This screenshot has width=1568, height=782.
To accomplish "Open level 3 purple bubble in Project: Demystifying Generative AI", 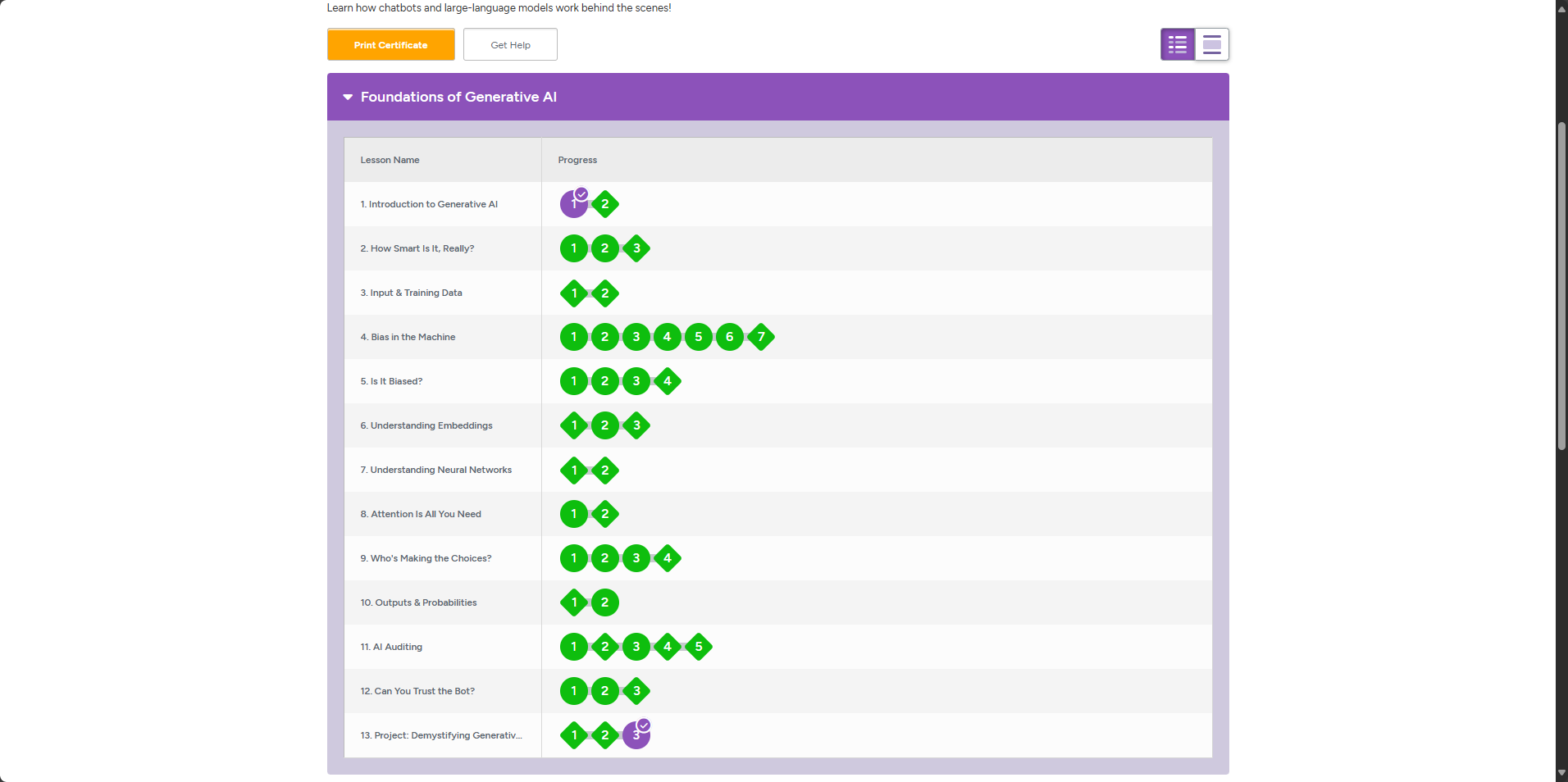I will click(636, 734).
